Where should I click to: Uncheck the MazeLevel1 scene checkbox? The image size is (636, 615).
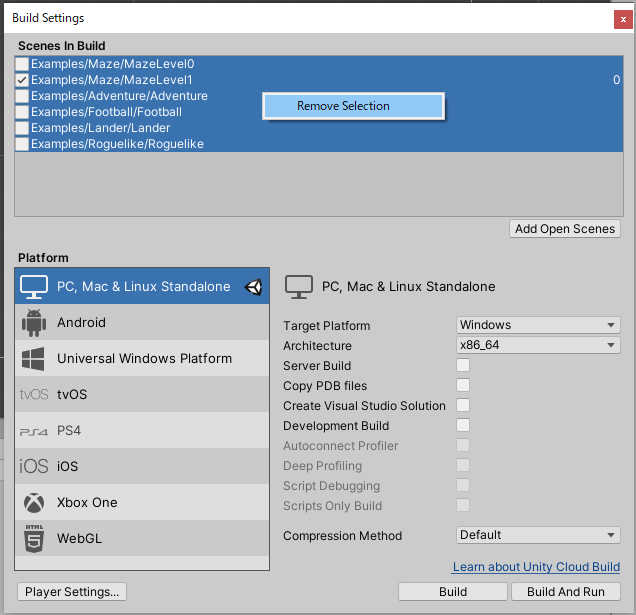pos(22,80)
